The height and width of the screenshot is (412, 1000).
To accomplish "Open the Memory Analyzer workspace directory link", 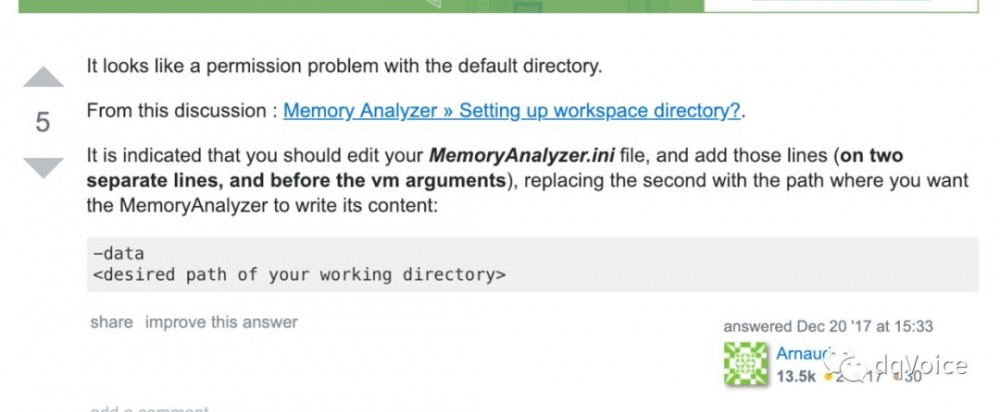I will (511, 111).
